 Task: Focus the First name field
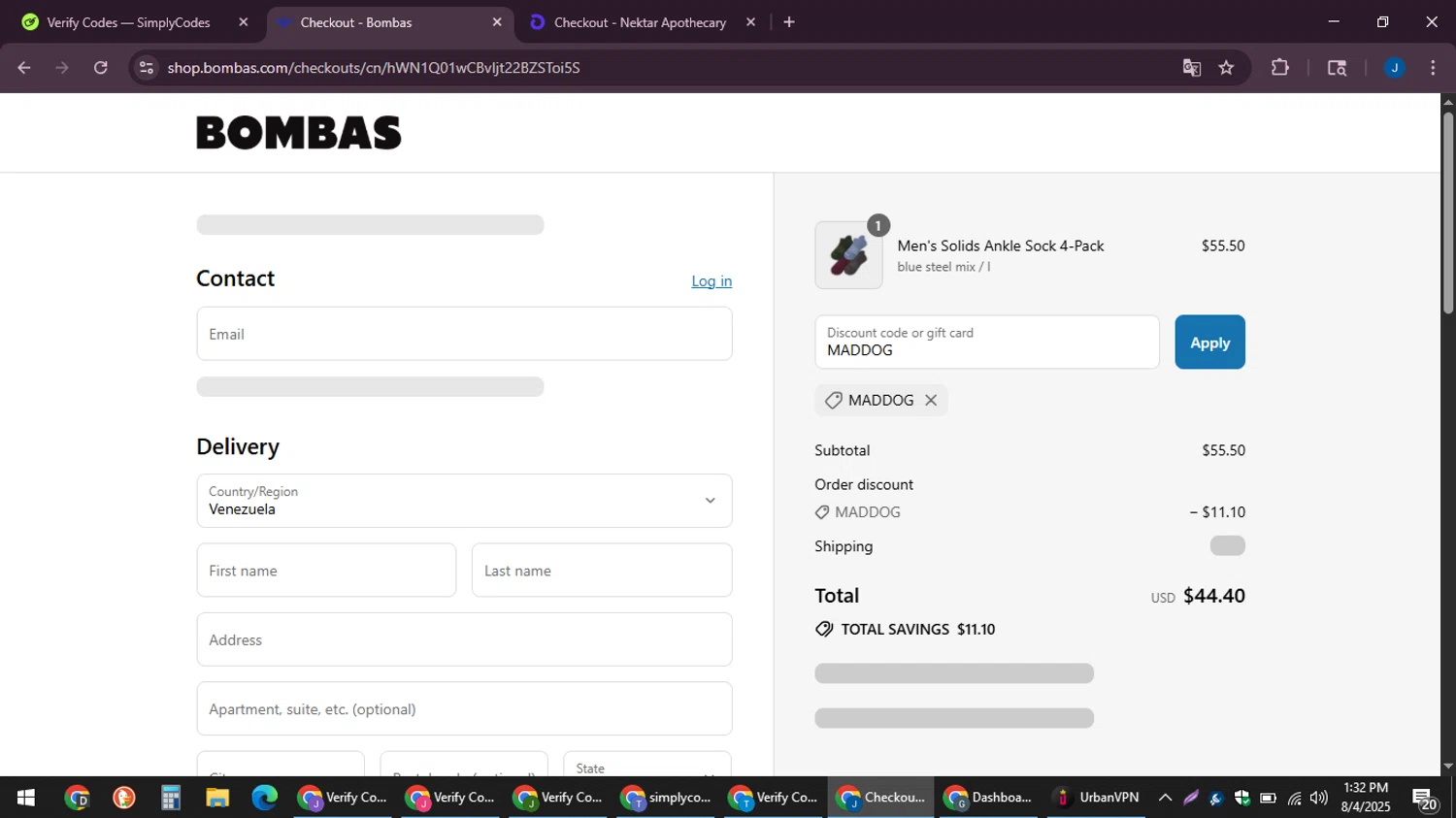tap(326, 571)
